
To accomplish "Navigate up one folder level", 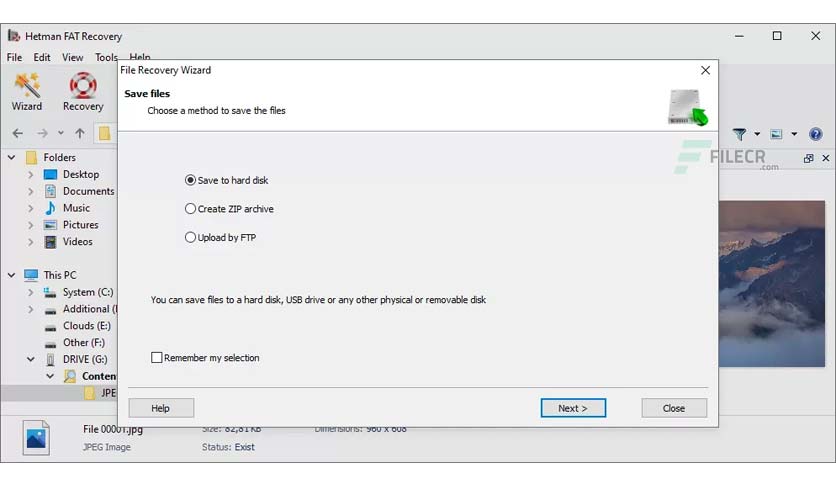I will click(x=80, y=133).
